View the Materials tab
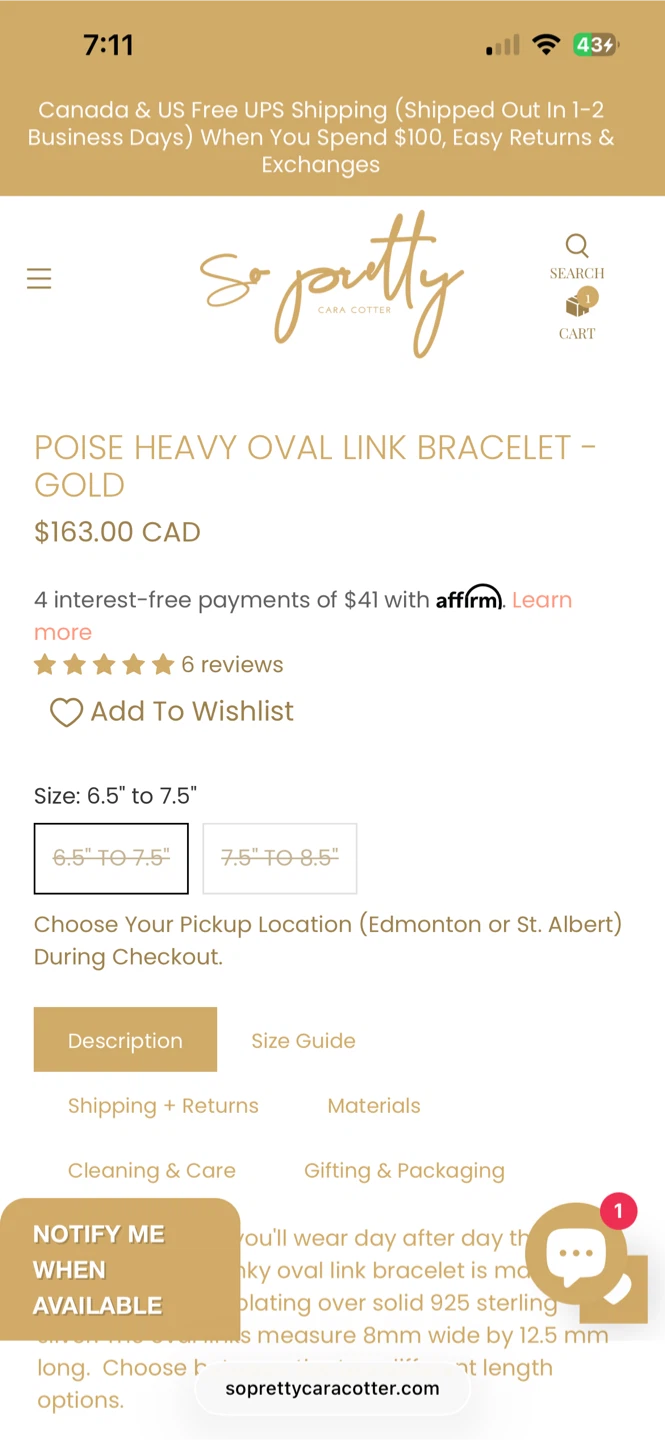 point(374,1105)
